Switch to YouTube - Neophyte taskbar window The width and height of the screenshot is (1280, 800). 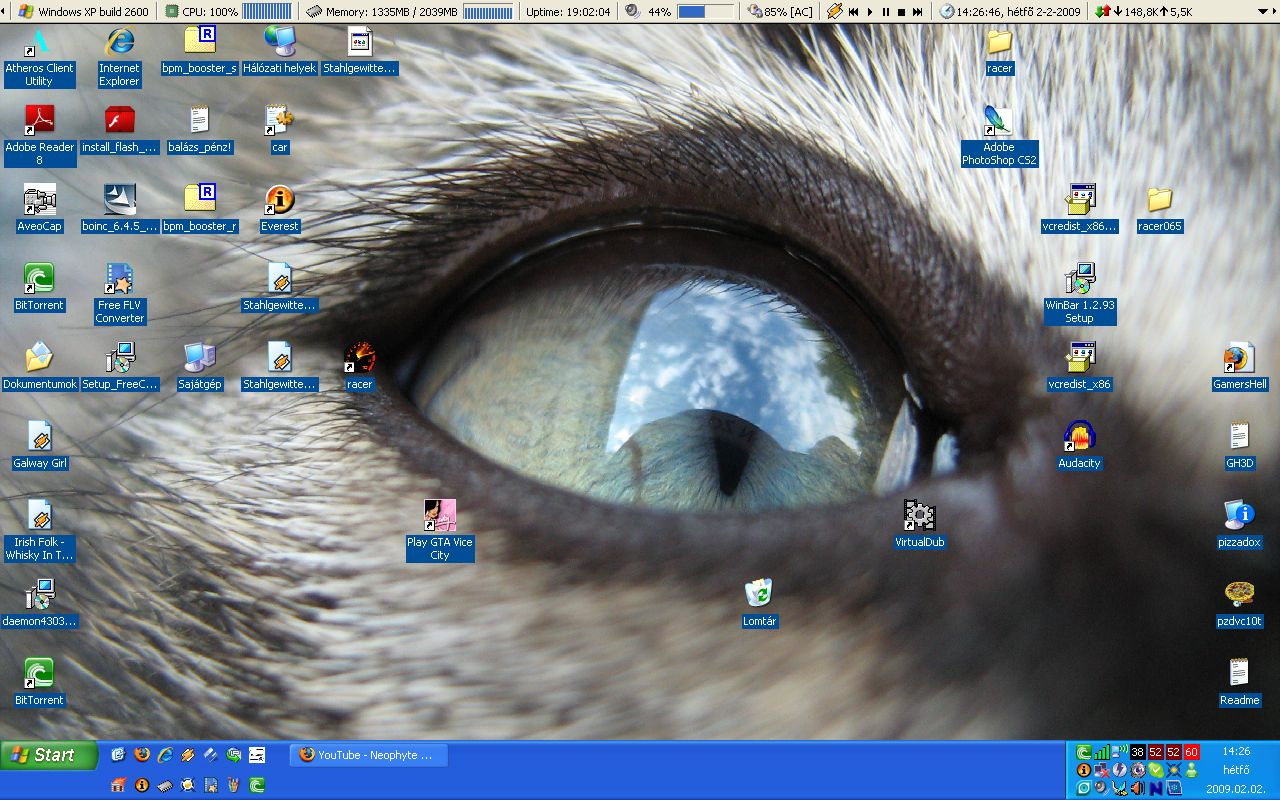click(369, 755)
